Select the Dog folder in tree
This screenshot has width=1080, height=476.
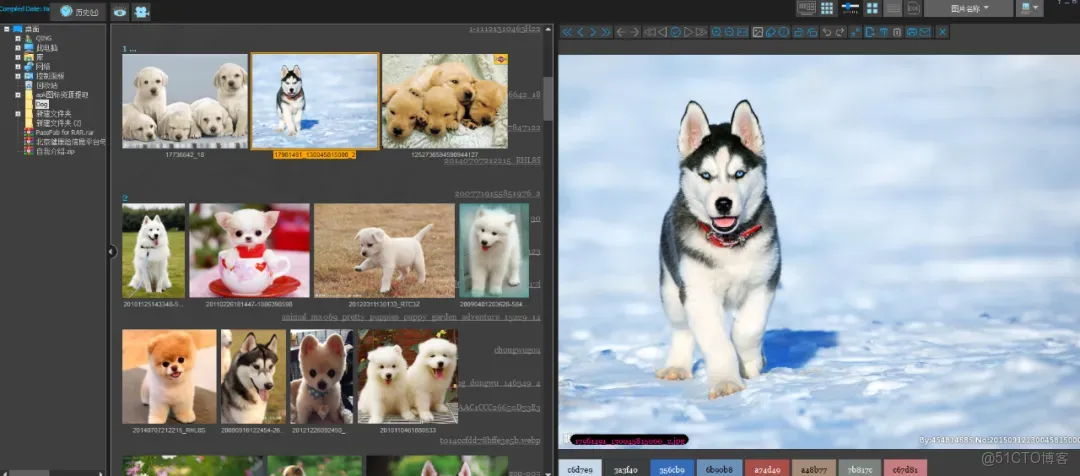pyautogui.click(x=42, y=104)
